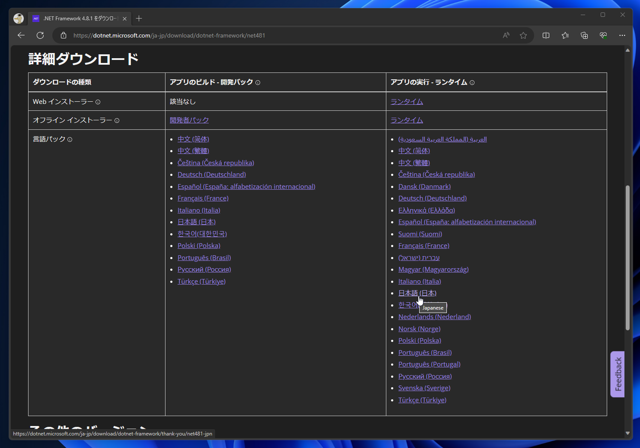Click the site lock icon in address bar
Image resolution: width=640 pixels, height=448 pixels.
pyautogui.click(x=63, y=35)
